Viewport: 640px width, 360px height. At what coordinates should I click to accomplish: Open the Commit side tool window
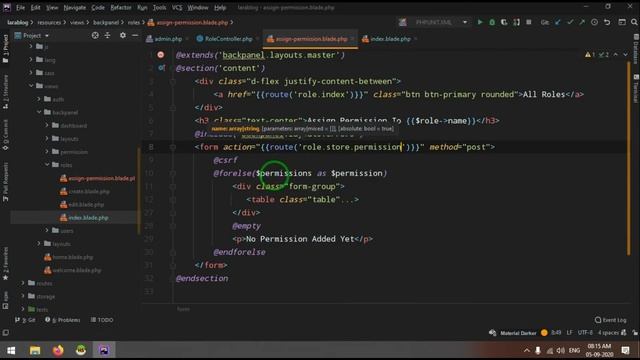coord(5,135)
